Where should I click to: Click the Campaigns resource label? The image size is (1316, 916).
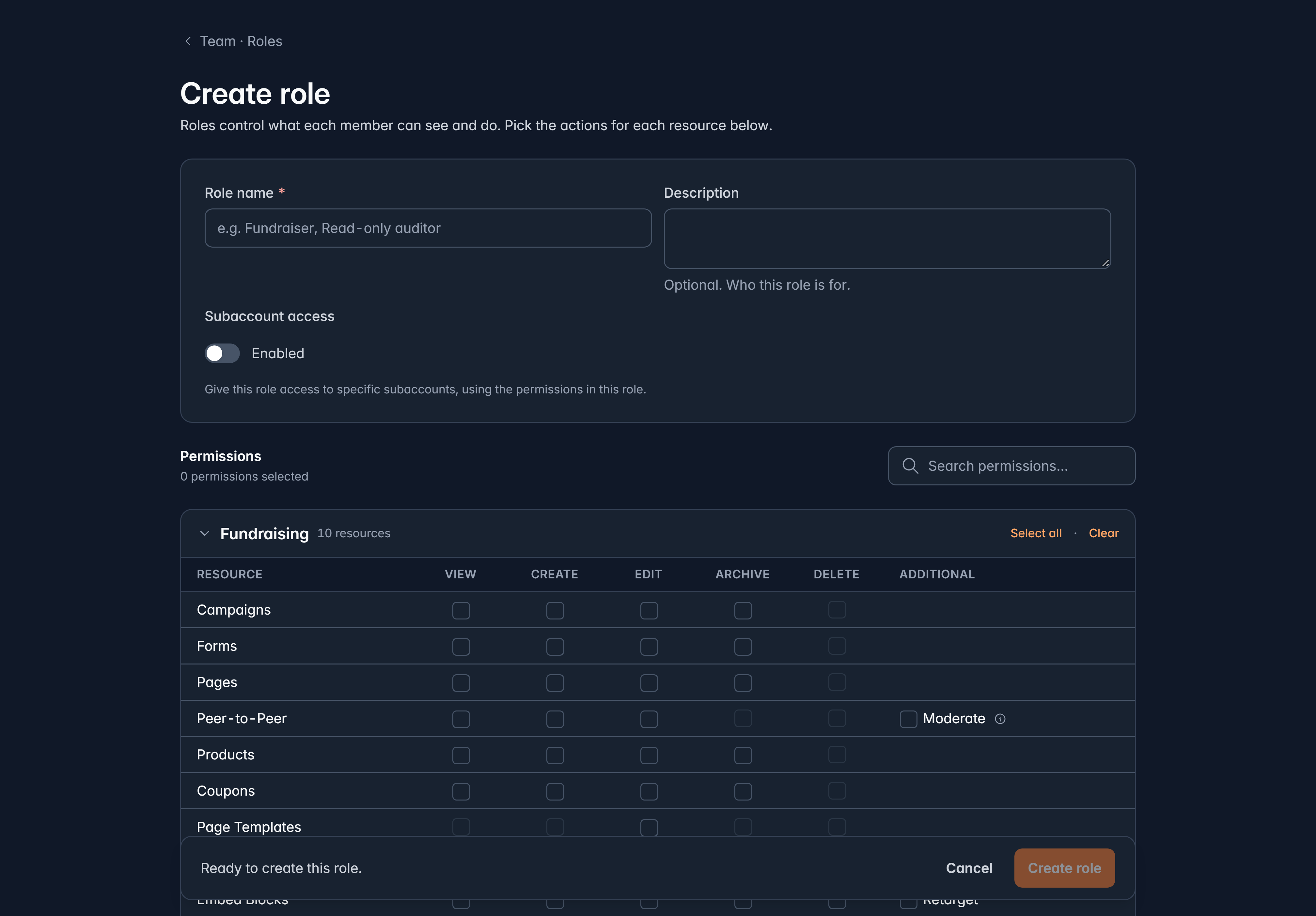coord(234,610)
